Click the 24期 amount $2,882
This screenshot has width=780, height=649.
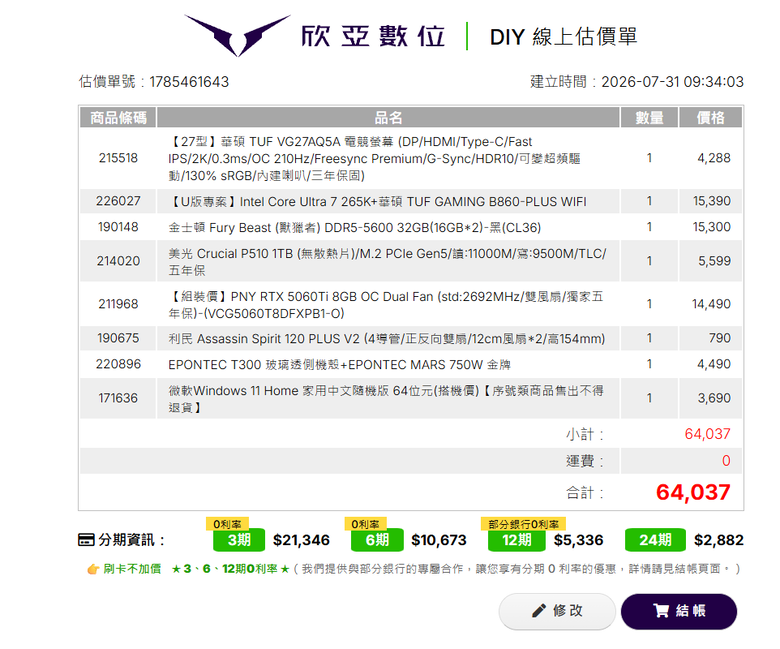719,540
